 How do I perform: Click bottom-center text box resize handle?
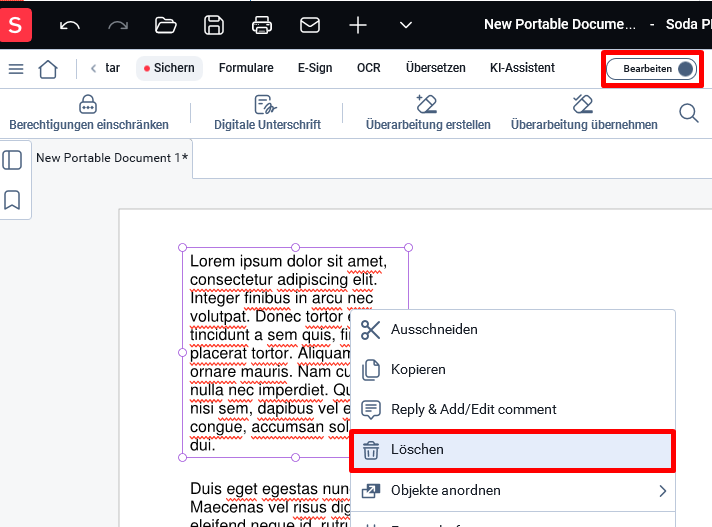click(296, 458)
